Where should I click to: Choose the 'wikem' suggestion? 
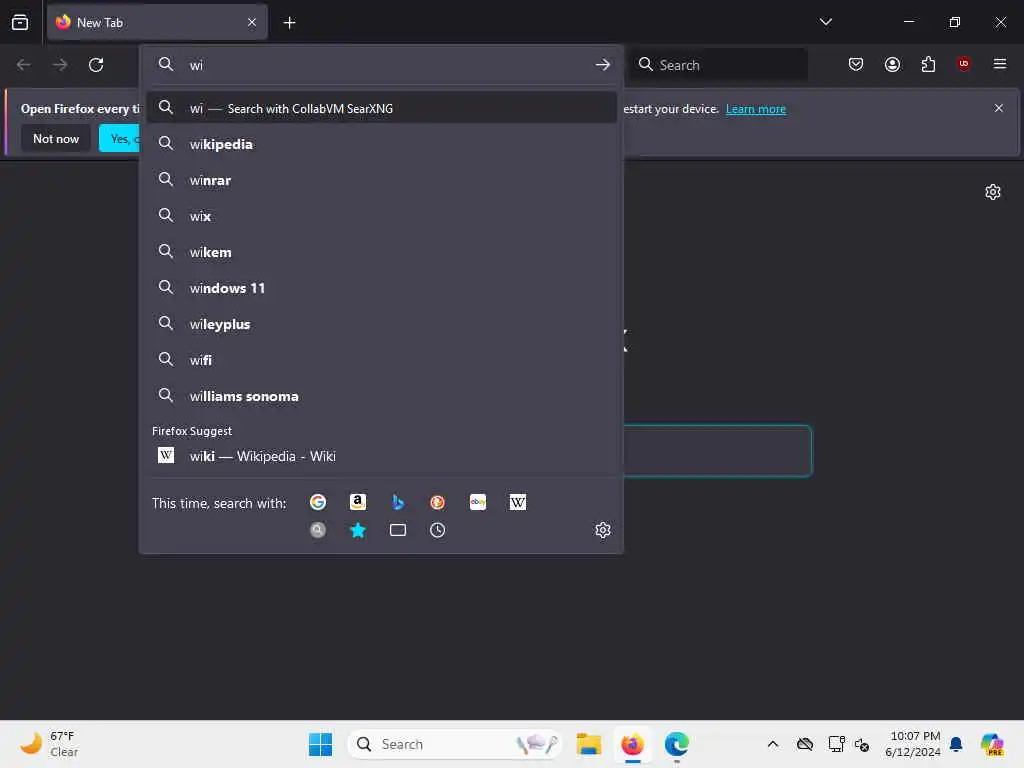[381, 252]
